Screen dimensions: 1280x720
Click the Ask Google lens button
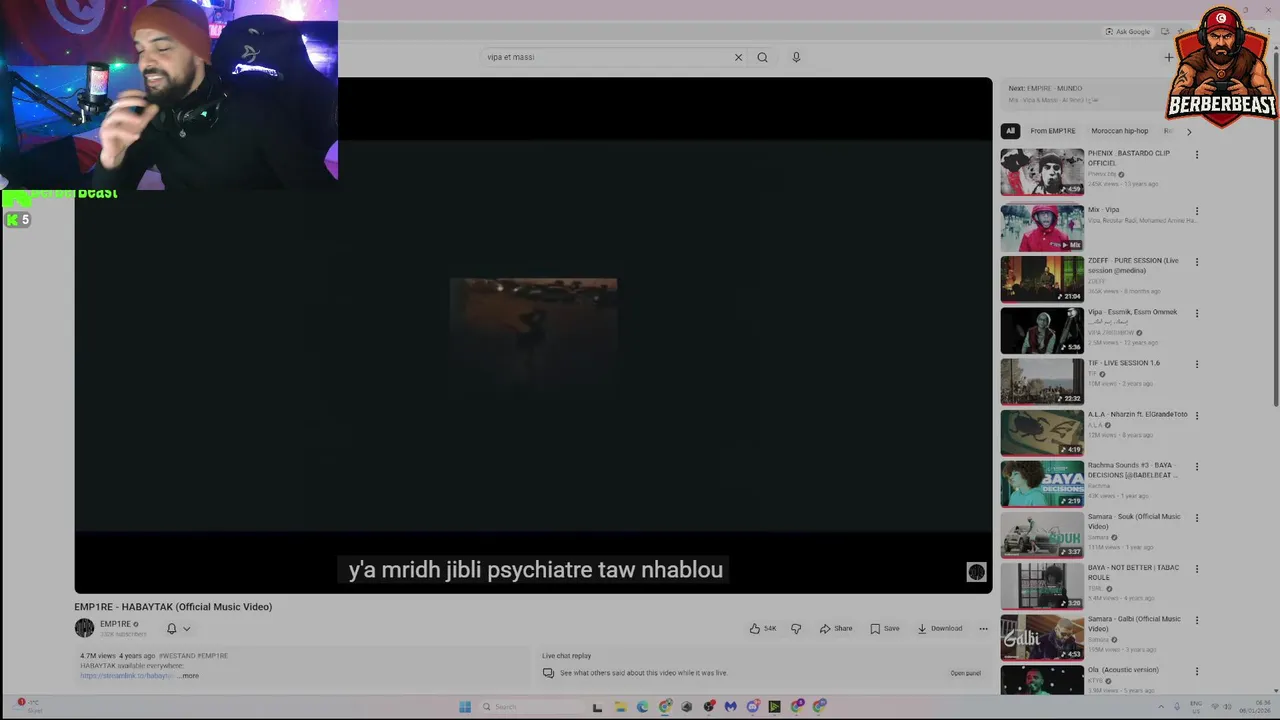click(1127, 31)
